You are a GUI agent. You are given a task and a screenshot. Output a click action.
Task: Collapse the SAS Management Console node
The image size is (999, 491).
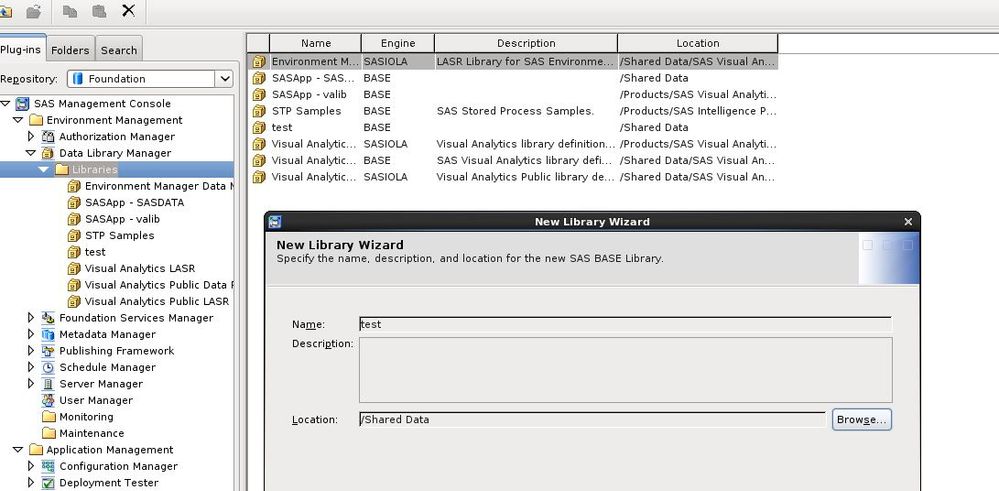[x=5, y=103]
